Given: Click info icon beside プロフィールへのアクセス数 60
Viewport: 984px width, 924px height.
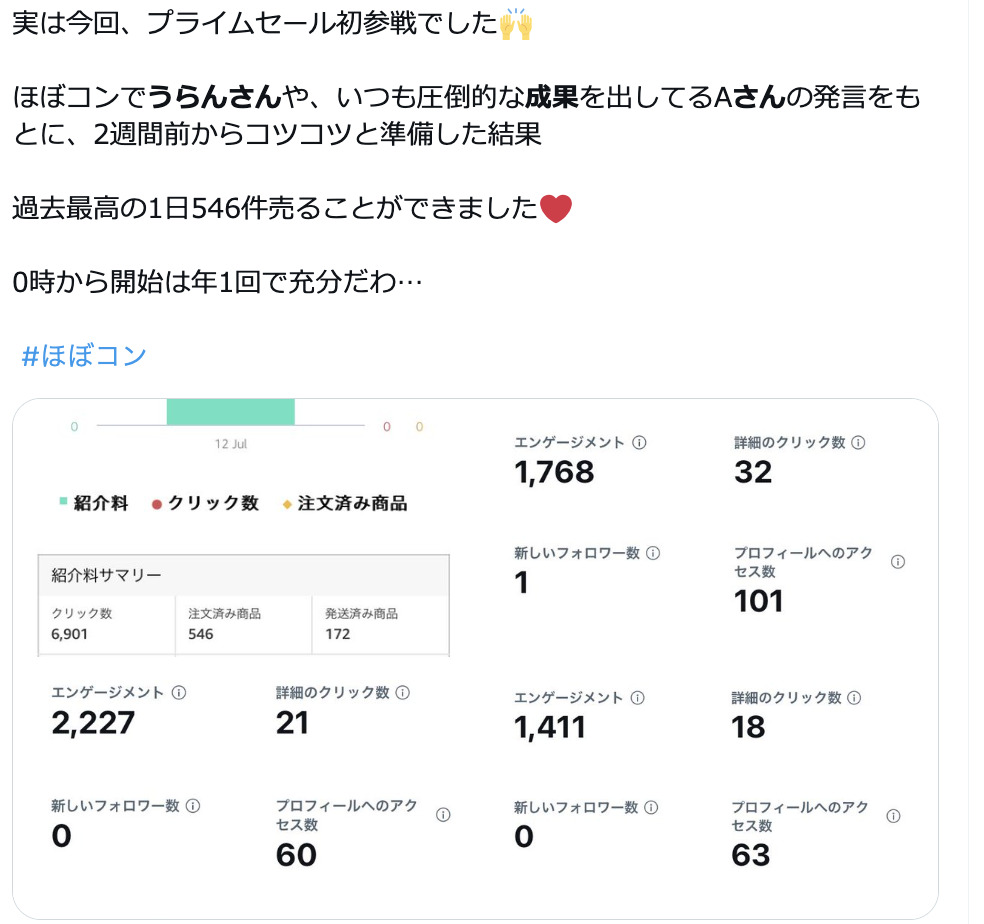Looking at the screenshot, I should pyautogui.click(x=443, y=815).
